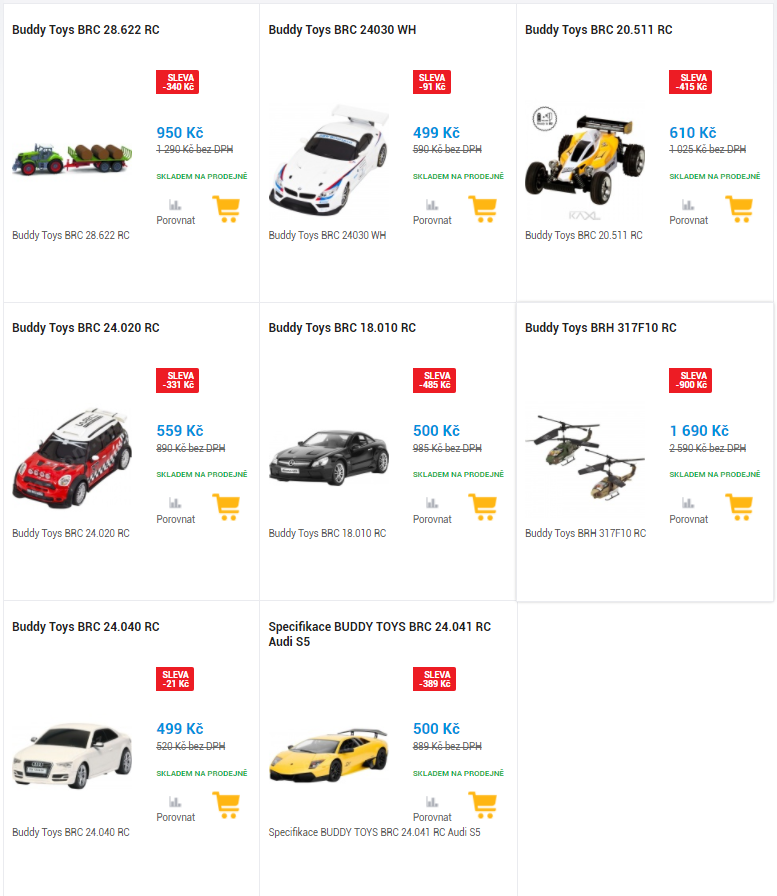Click the 610 Kč price of BRC 20.511
This screenshot has height=896, width=777.
pyautogui.click(x=692, y=133)
